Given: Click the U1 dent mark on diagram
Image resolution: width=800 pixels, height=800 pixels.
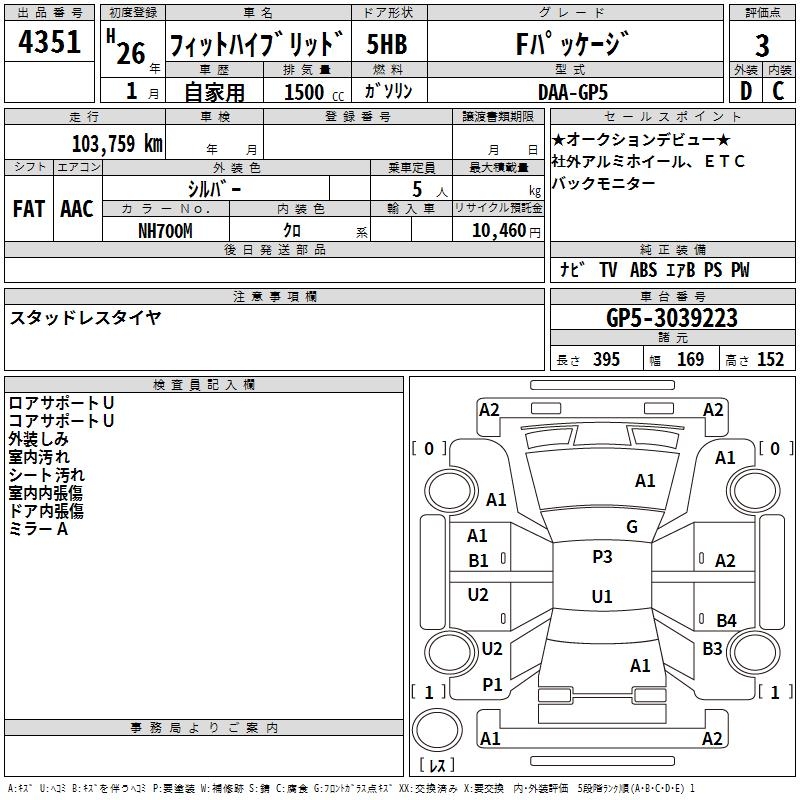Looking at the screenshot, I should point(602,597).
